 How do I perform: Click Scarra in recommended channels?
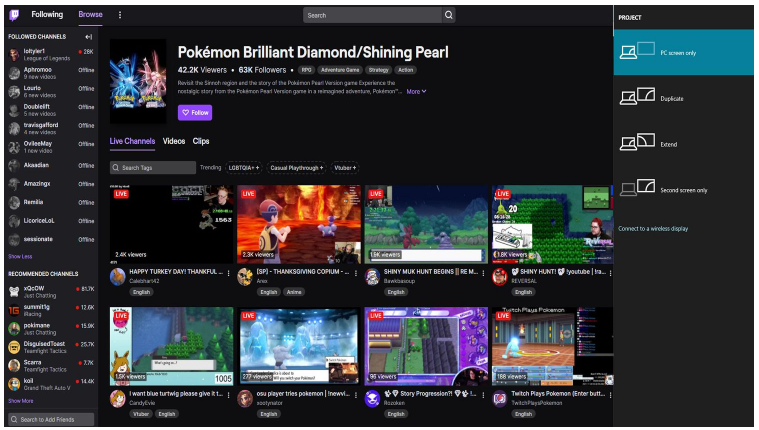[51, 366]
